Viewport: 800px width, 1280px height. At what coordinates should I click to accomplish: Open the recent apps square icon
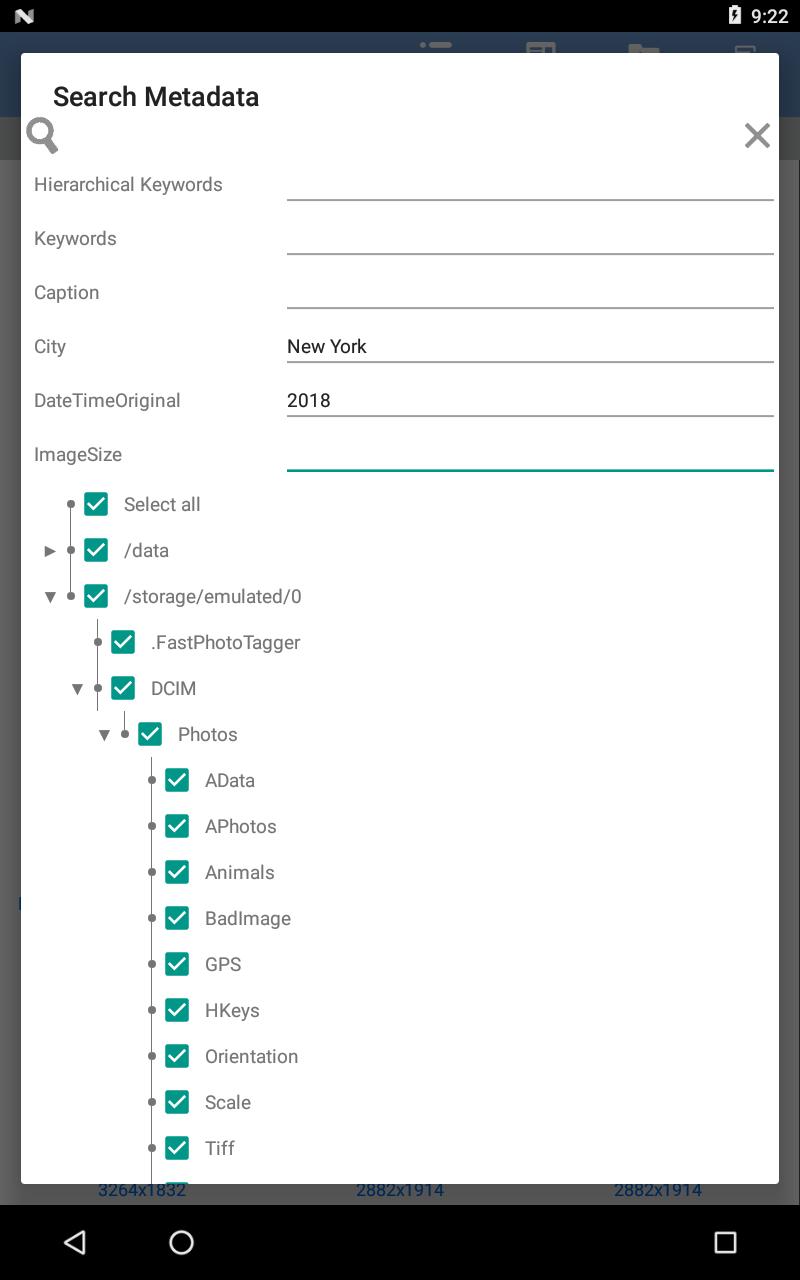pos(725,1242)
